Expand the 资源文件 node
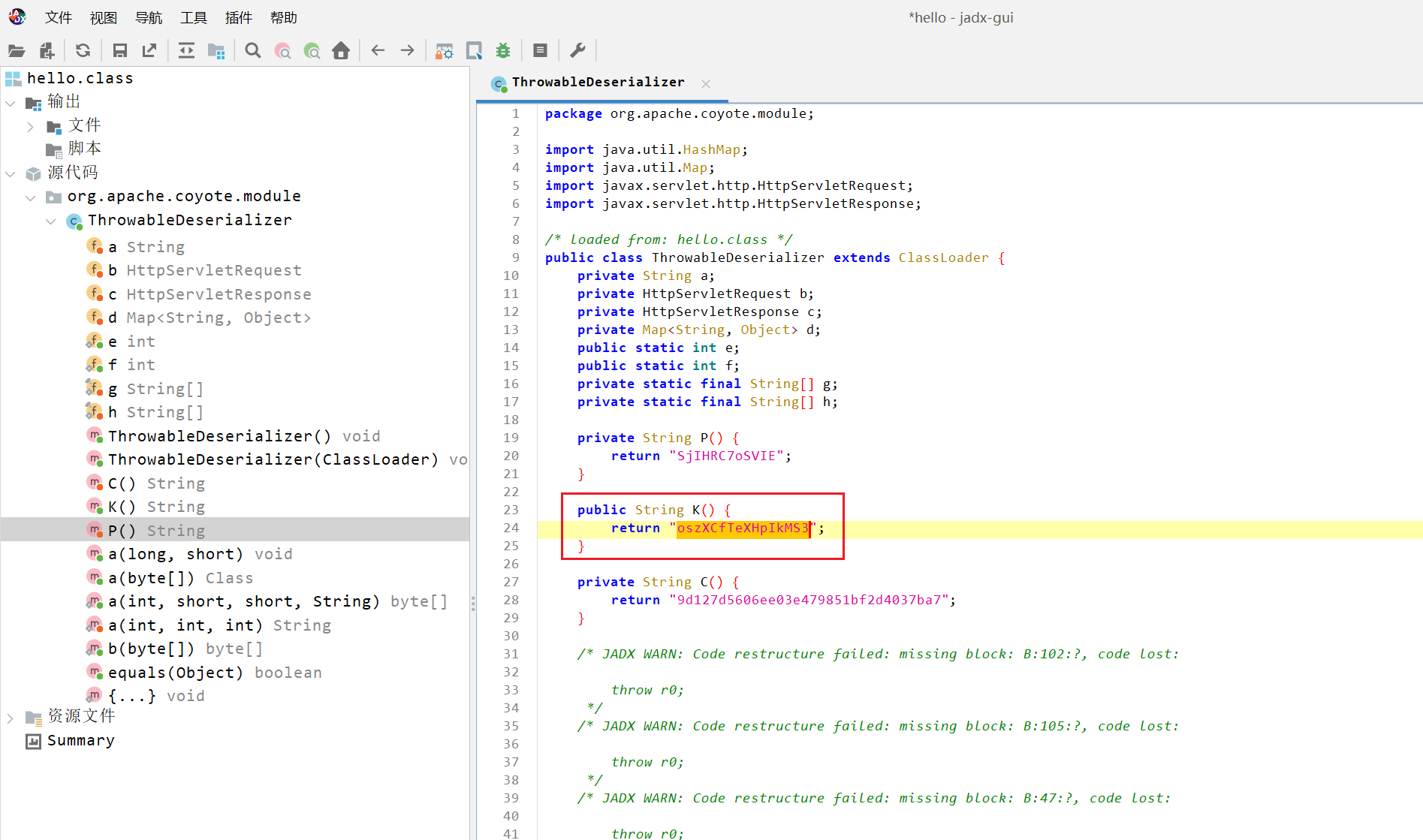1423x840 pixels. [x=11, y=718]
